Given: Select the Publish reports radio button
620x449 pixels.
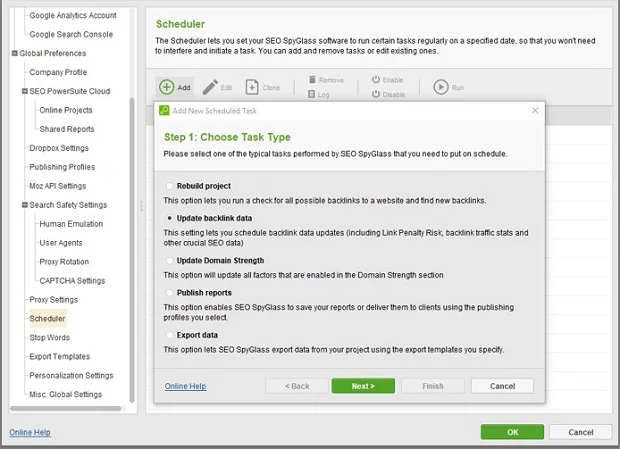Looking at the screenshot, I should 169,293.
